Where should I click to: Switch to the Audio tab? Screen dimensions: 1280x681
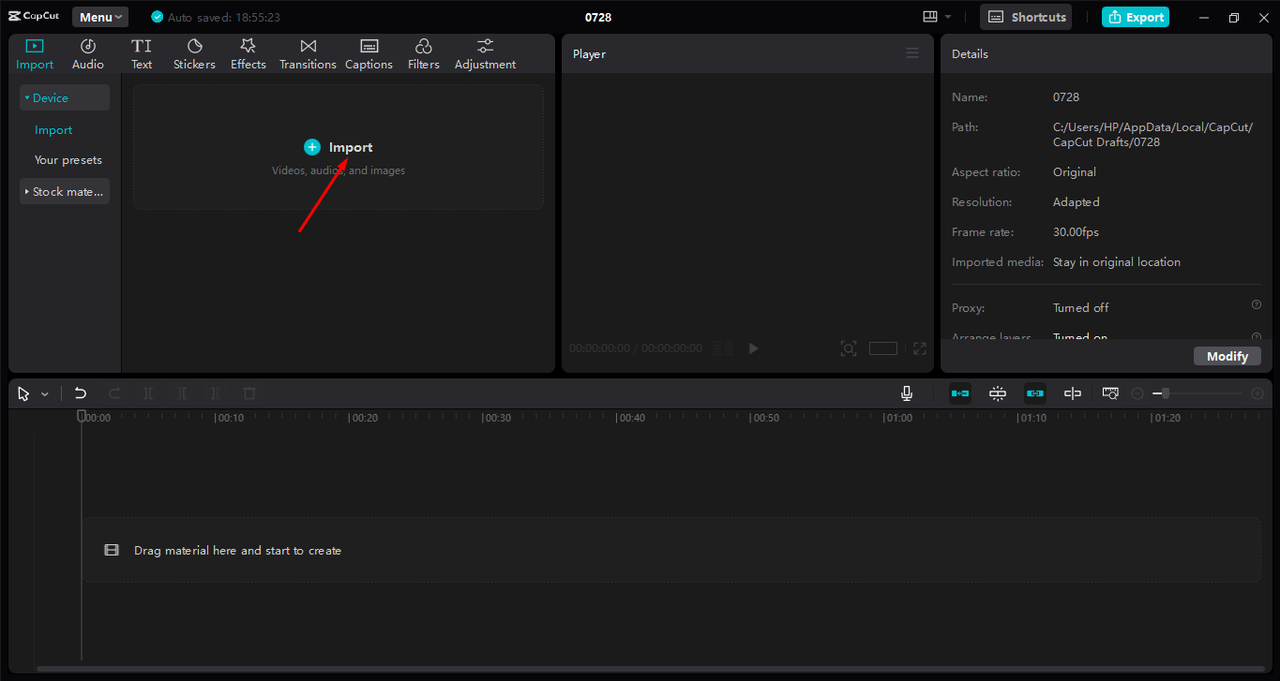pos(88,54)
